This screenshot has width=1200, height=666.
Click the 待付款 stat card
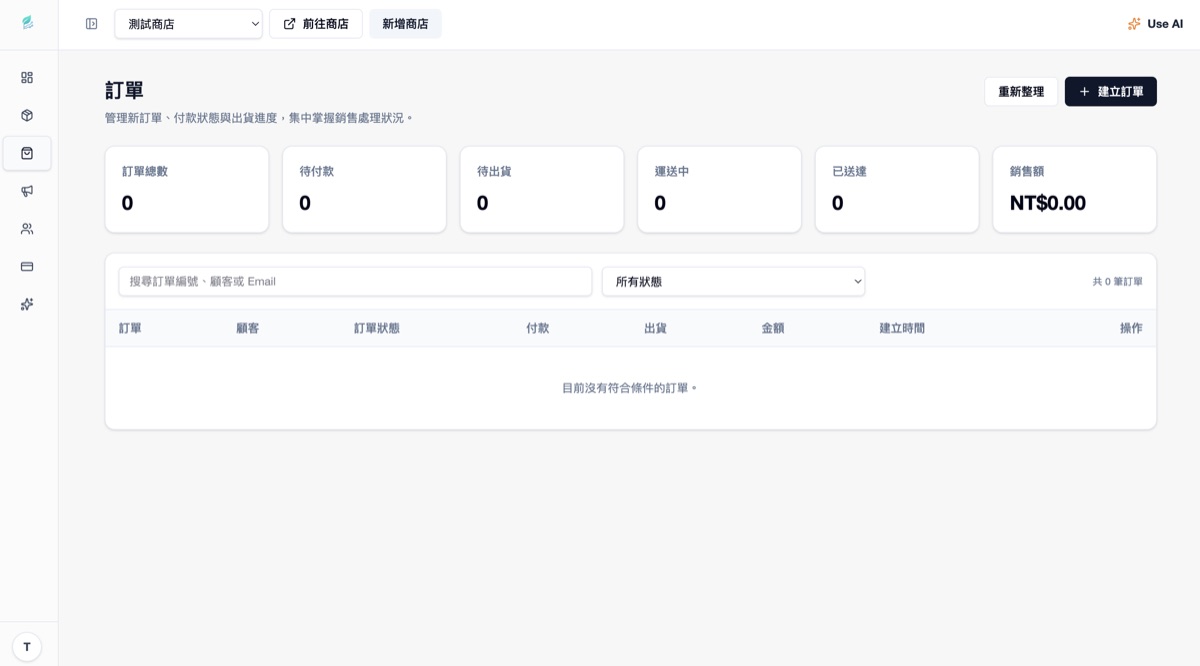[364, 190]
